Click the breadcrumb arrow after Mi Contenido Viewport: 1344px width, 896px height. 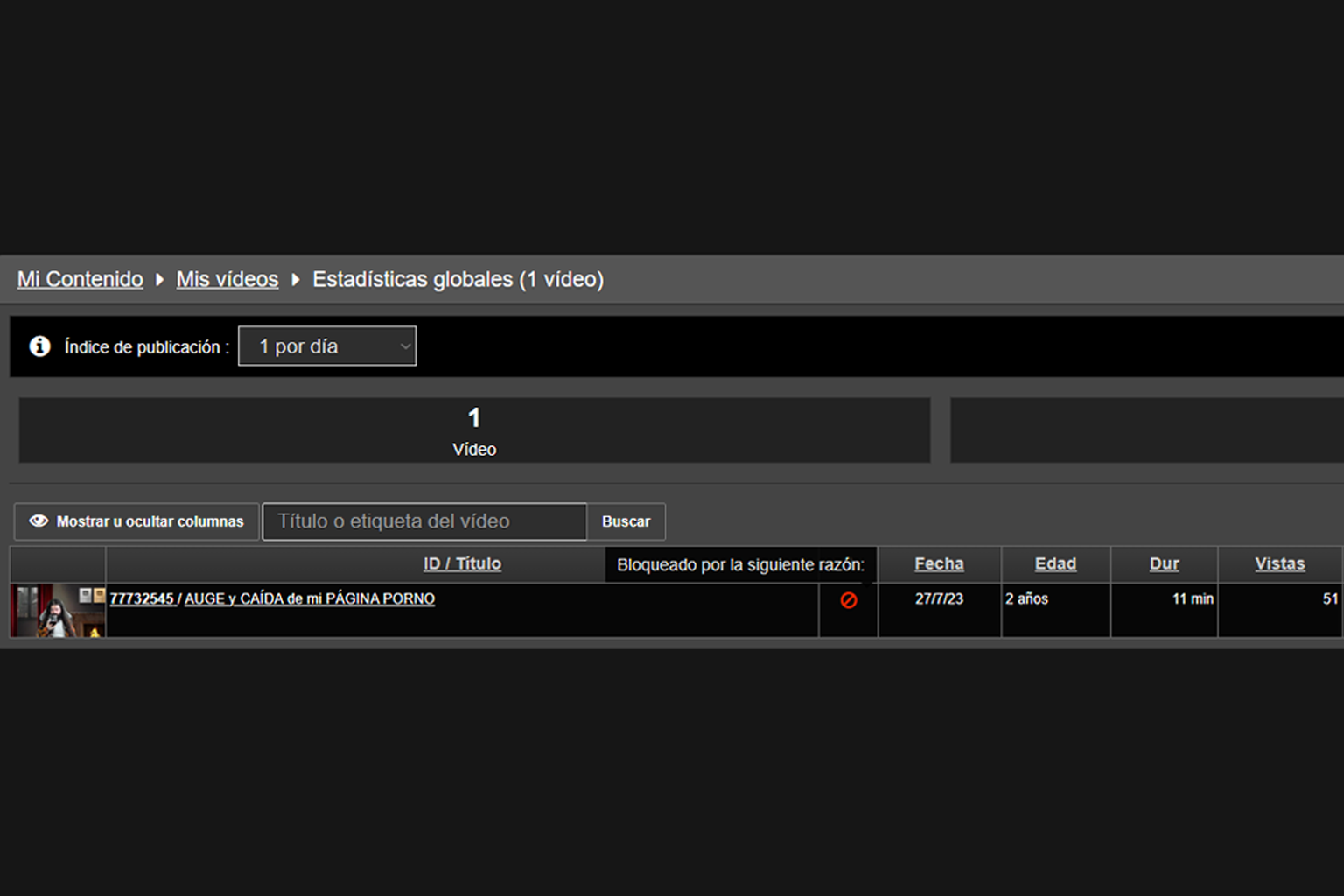pyautogui.click(x=160, y=280)
